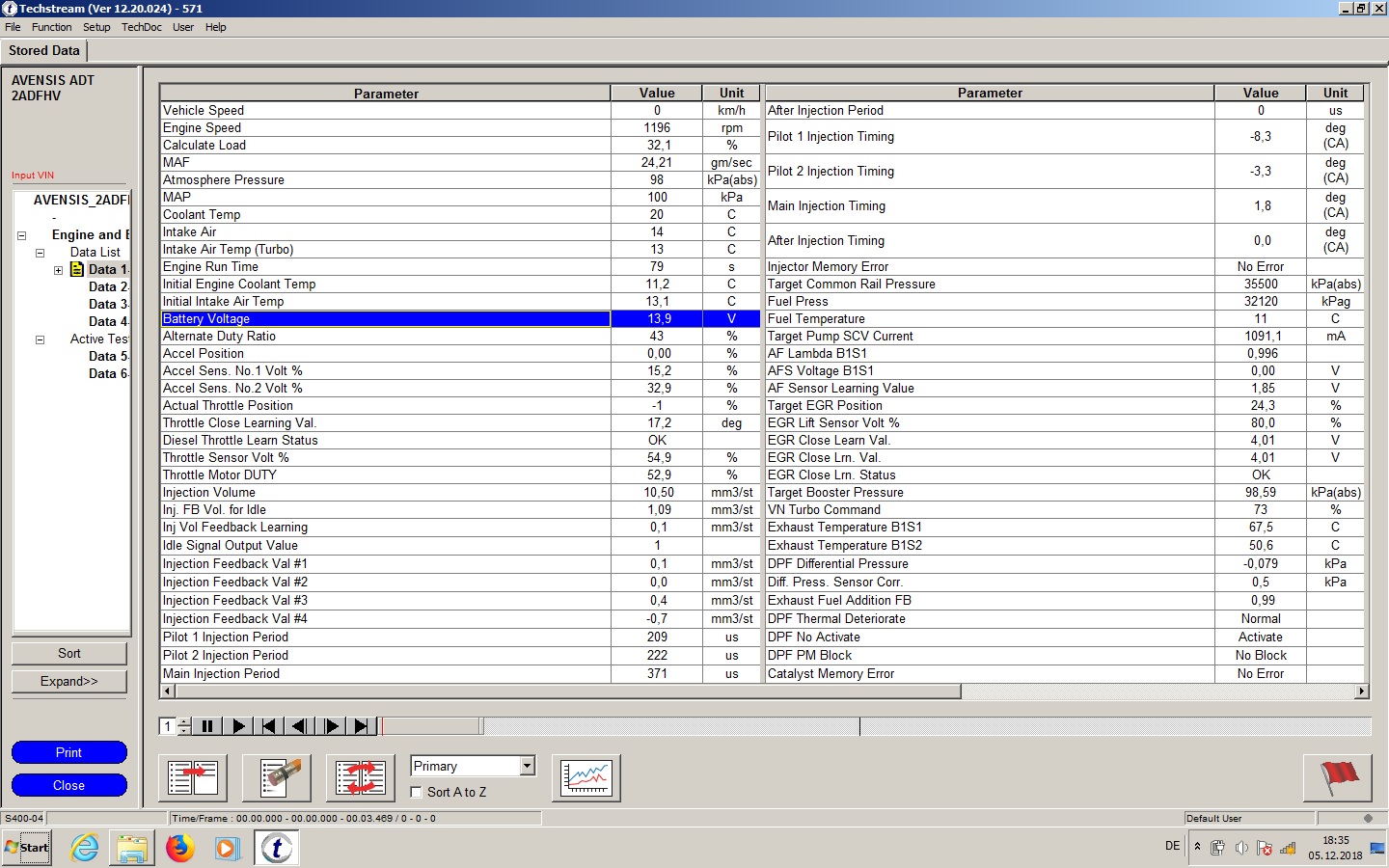Enable Sort A to Z checkbox
The height and width of the screenshot is (868, 1389).
(x=417, y=792)
